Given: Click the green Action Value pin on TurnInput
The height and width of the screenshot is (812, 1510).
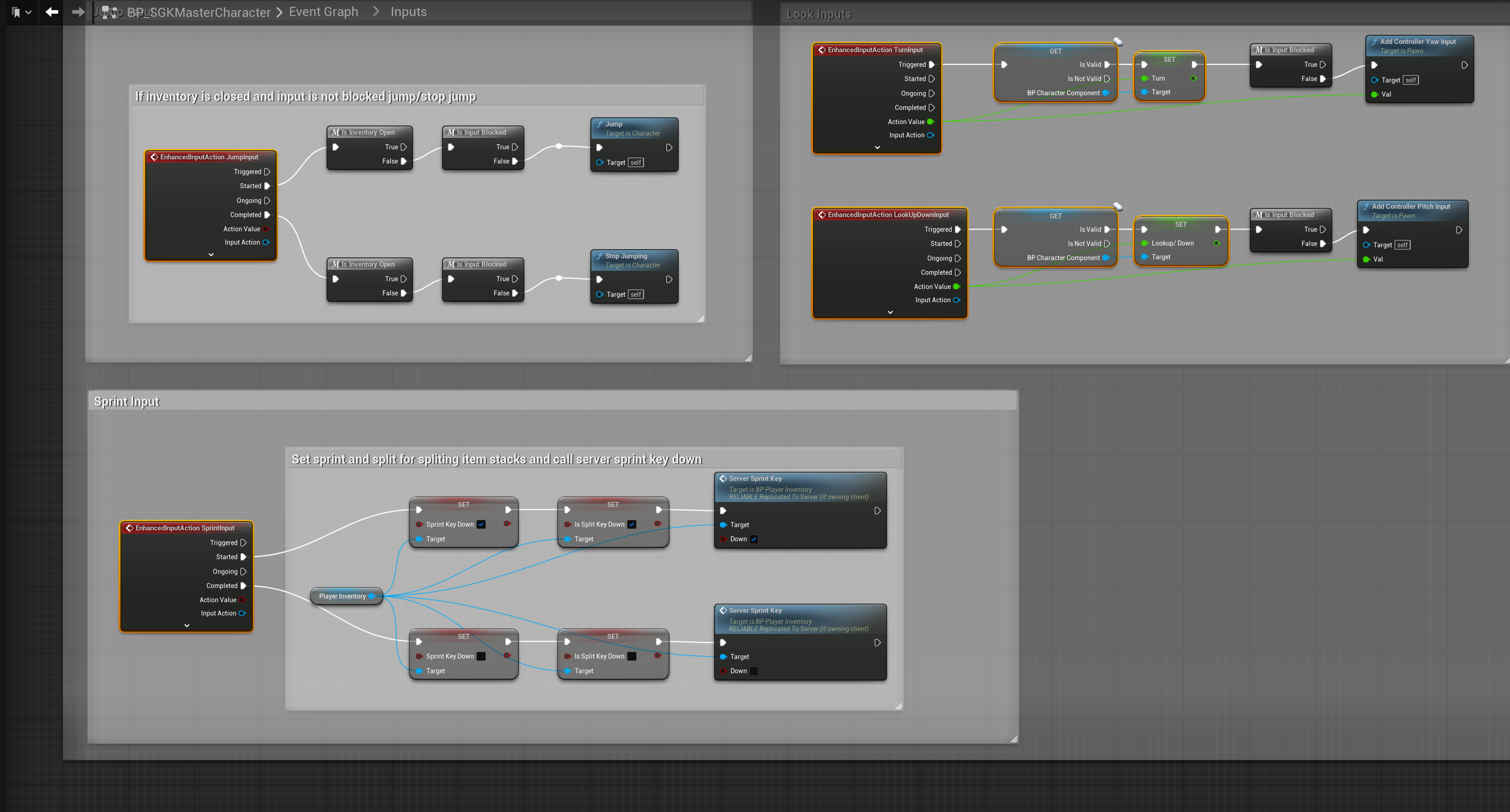Looking at the screenshot, I should coord(930,122).
